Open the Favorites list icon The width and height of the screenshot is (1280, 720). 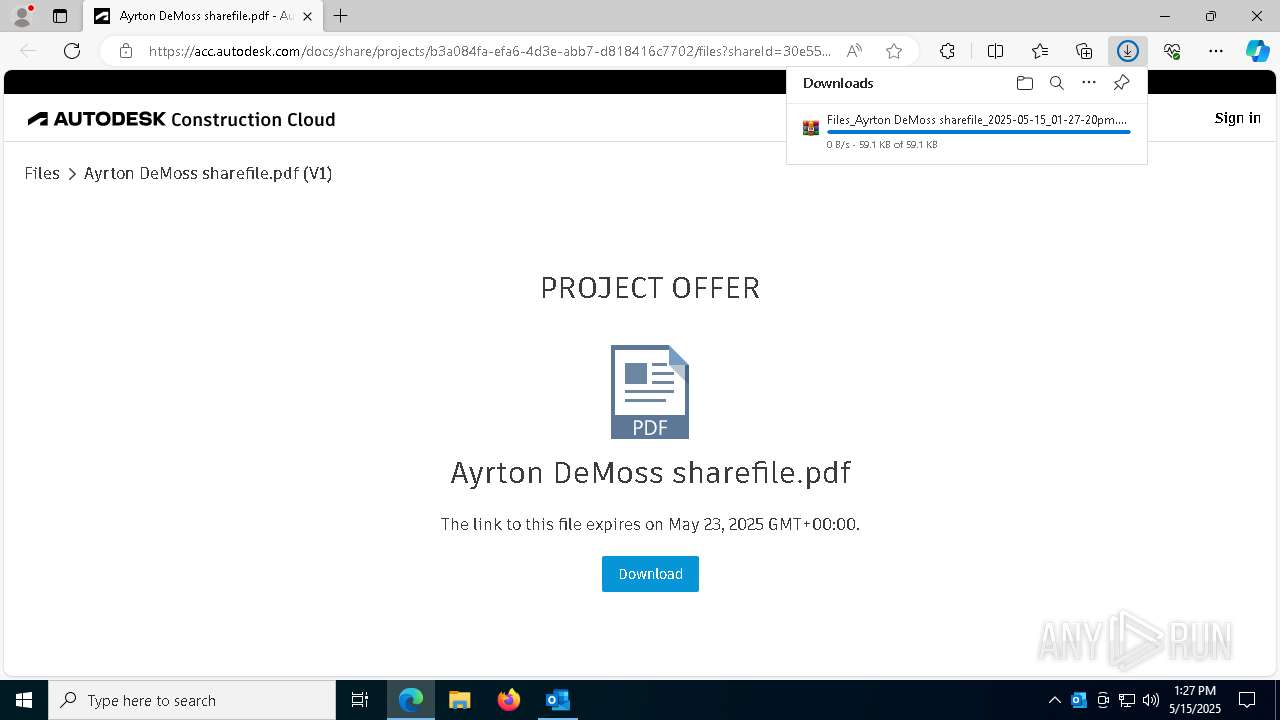tap(1040, 51)
